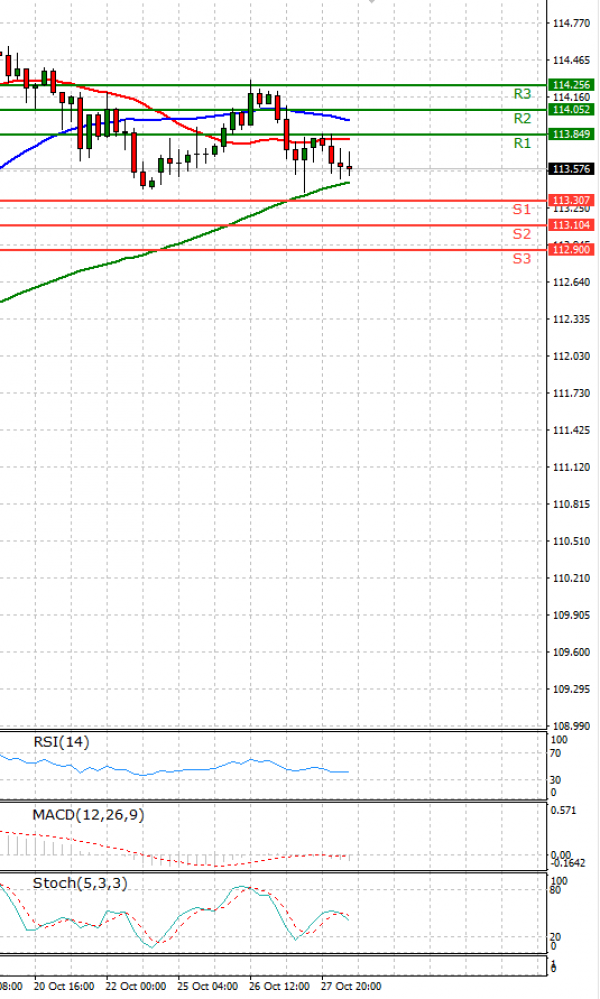Click the RSI scale value 70
Image resolution: width=600 pixels, height=999 pixels.
(555, 753)
